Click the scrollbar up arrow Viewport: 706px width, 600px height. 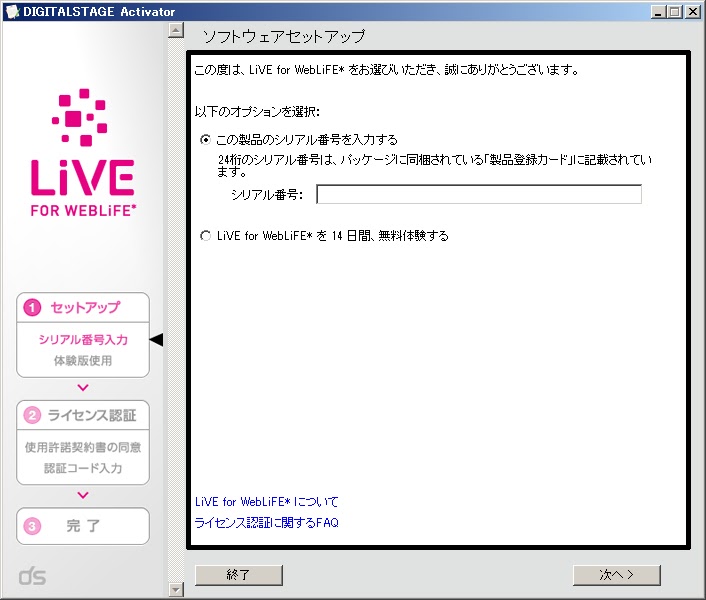(x=176, y=30)
